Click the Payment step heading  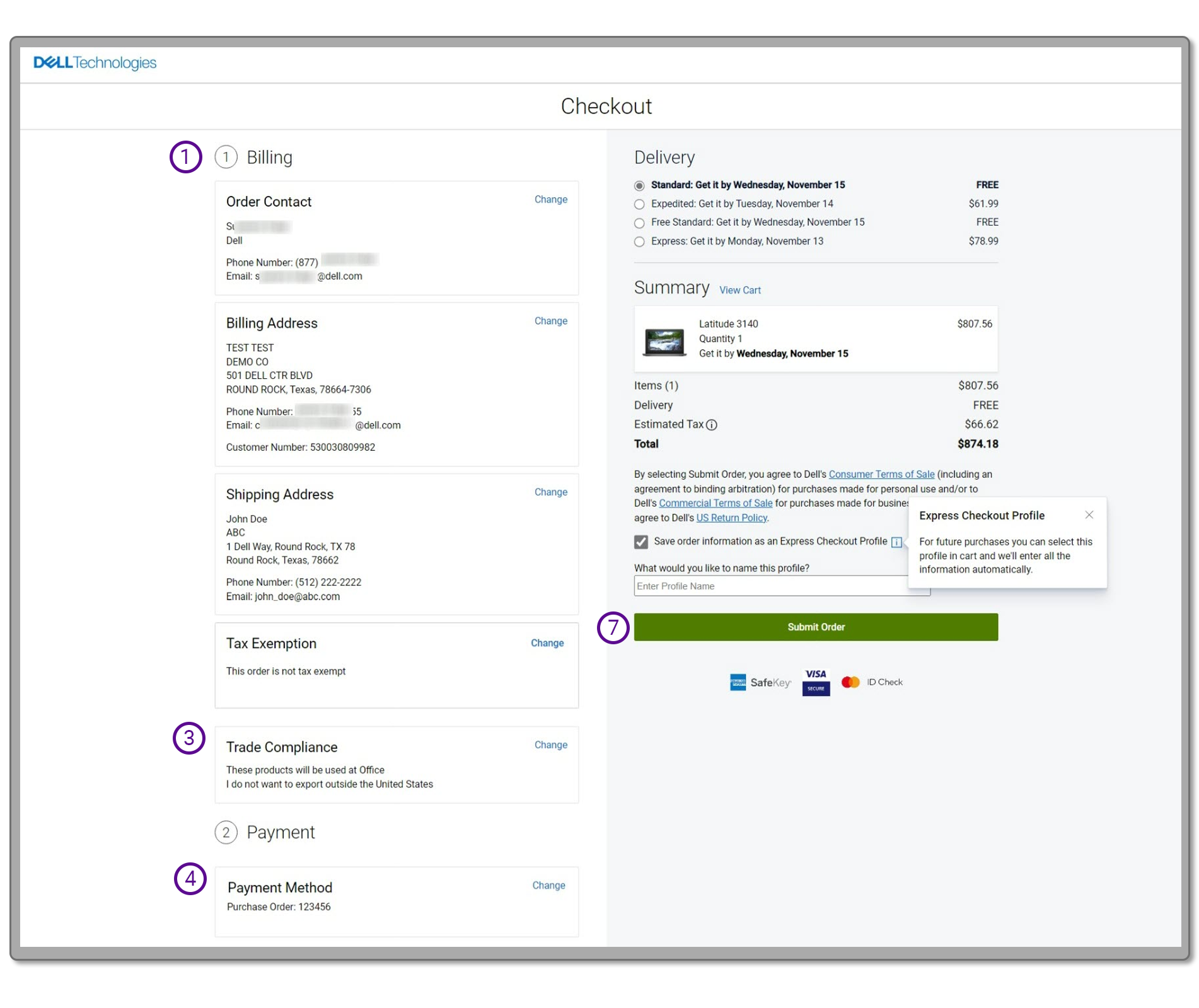click(x=281, y=832)
